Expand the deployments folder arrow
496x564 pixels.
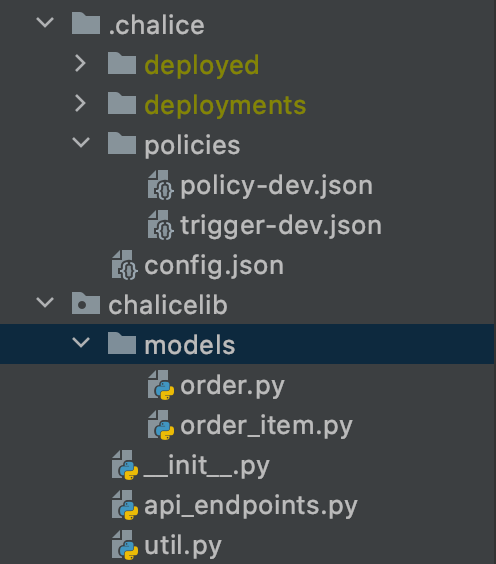[81, 103]
